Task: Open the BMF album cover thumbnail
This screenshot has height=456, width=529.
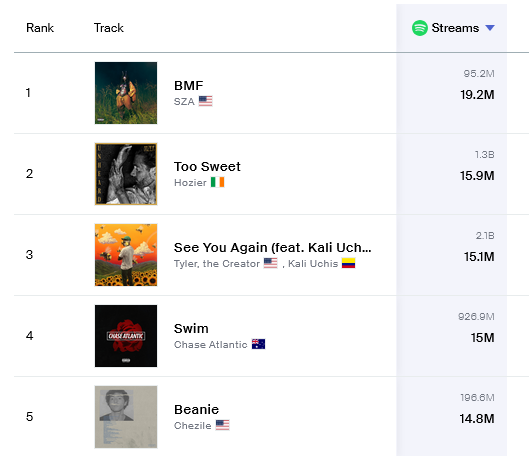Action: click(x=126, y=93)
